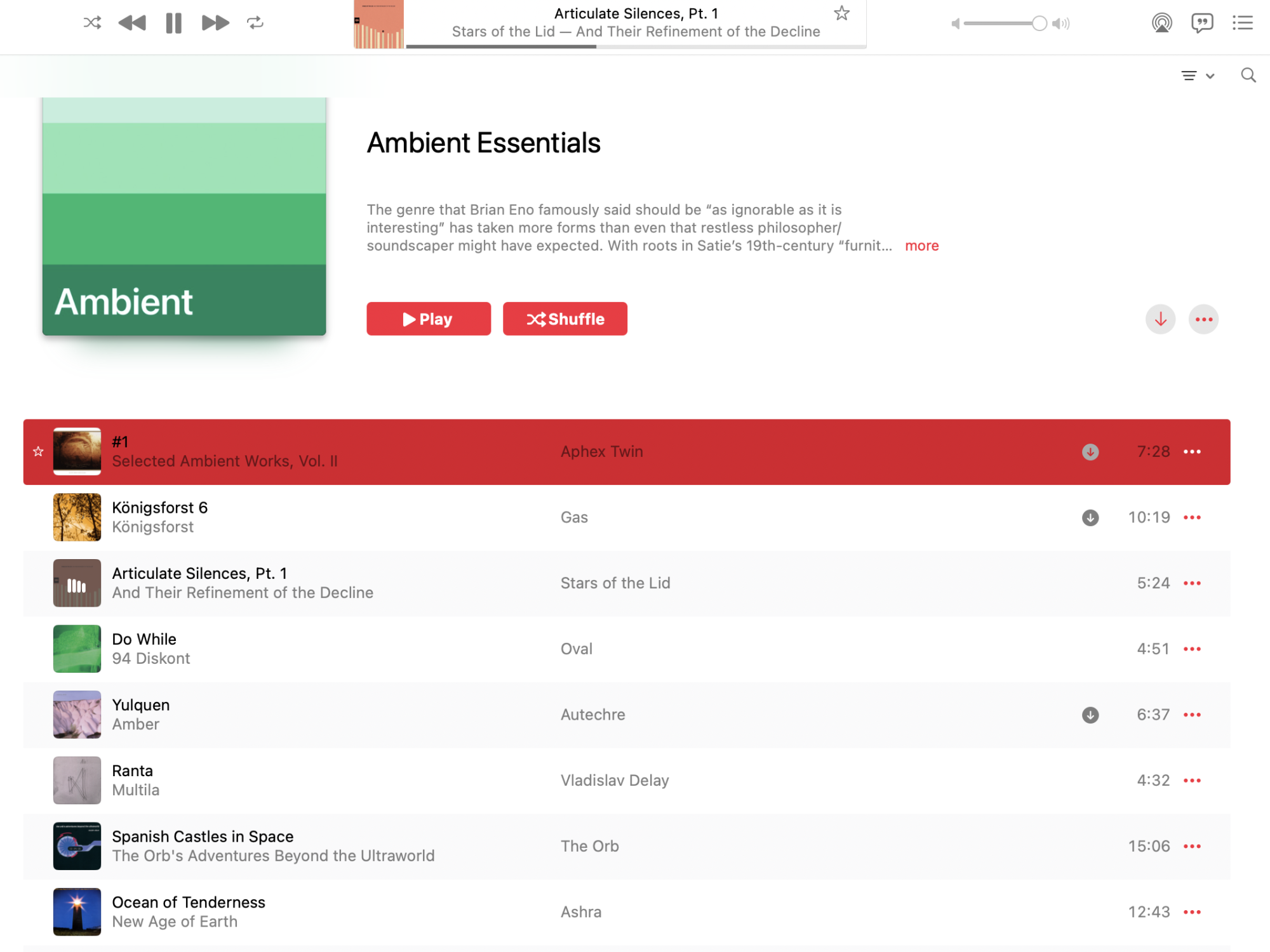Viewport: 1270px width, 952px height.
Task: Toggle shuffle mode in playback controls
Action: 92,23
